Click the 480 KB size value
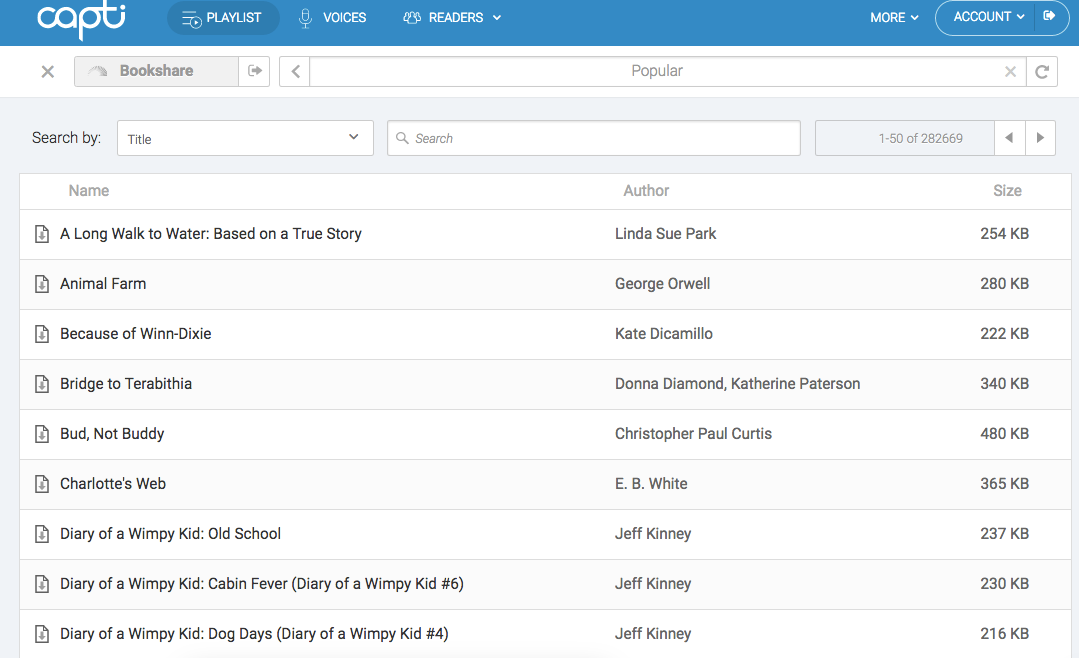This screenshot has height=658, width=1079. [x=1005, y=434]
